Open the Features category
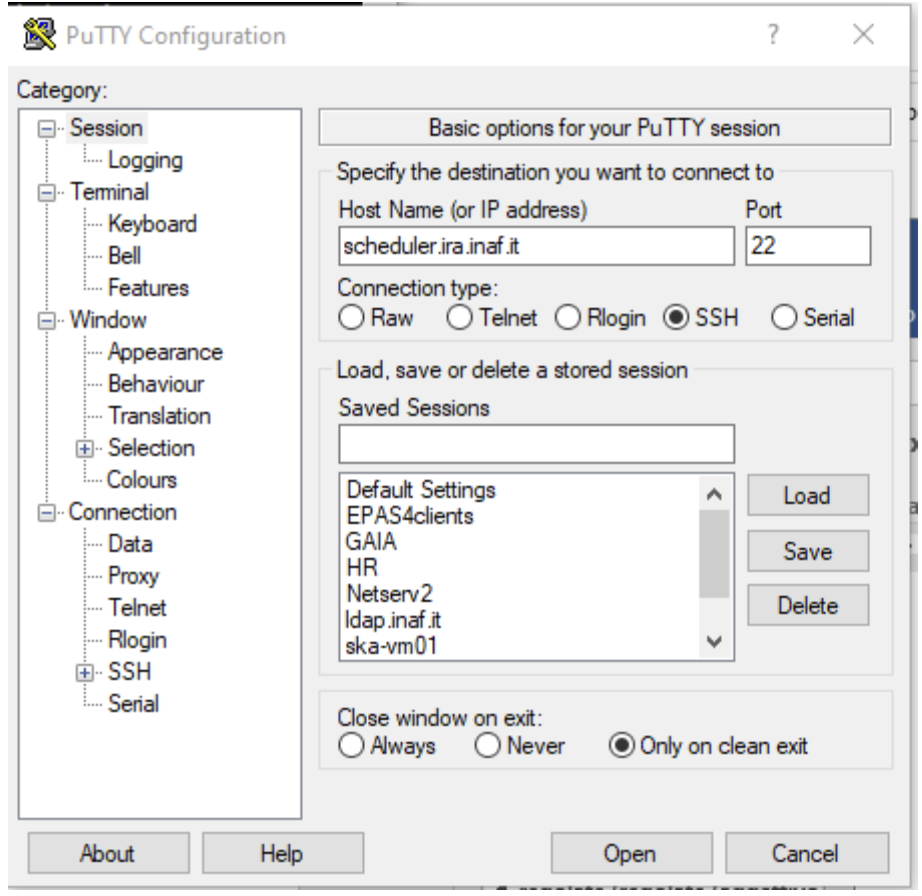Image resolution: width=922 pixels, height=896 pixels. (148, 288)
